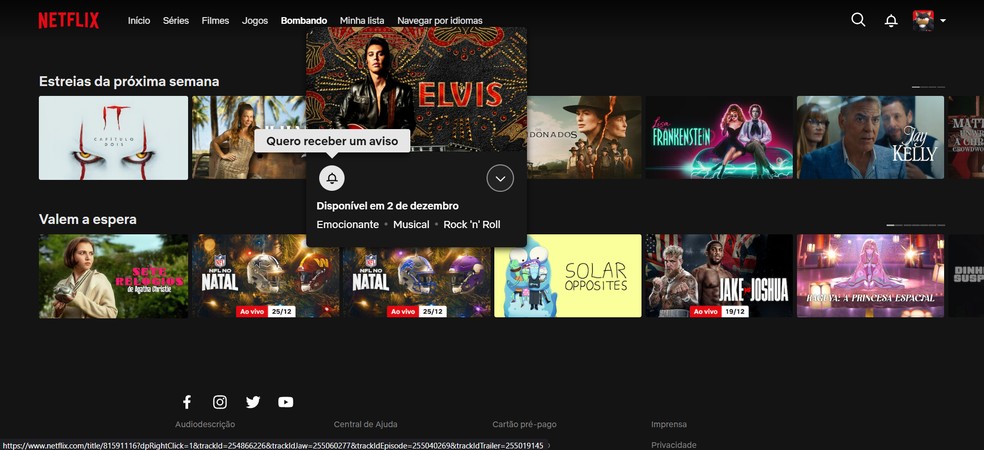Click the Valem a espera heading

click(x=88, y=219)
